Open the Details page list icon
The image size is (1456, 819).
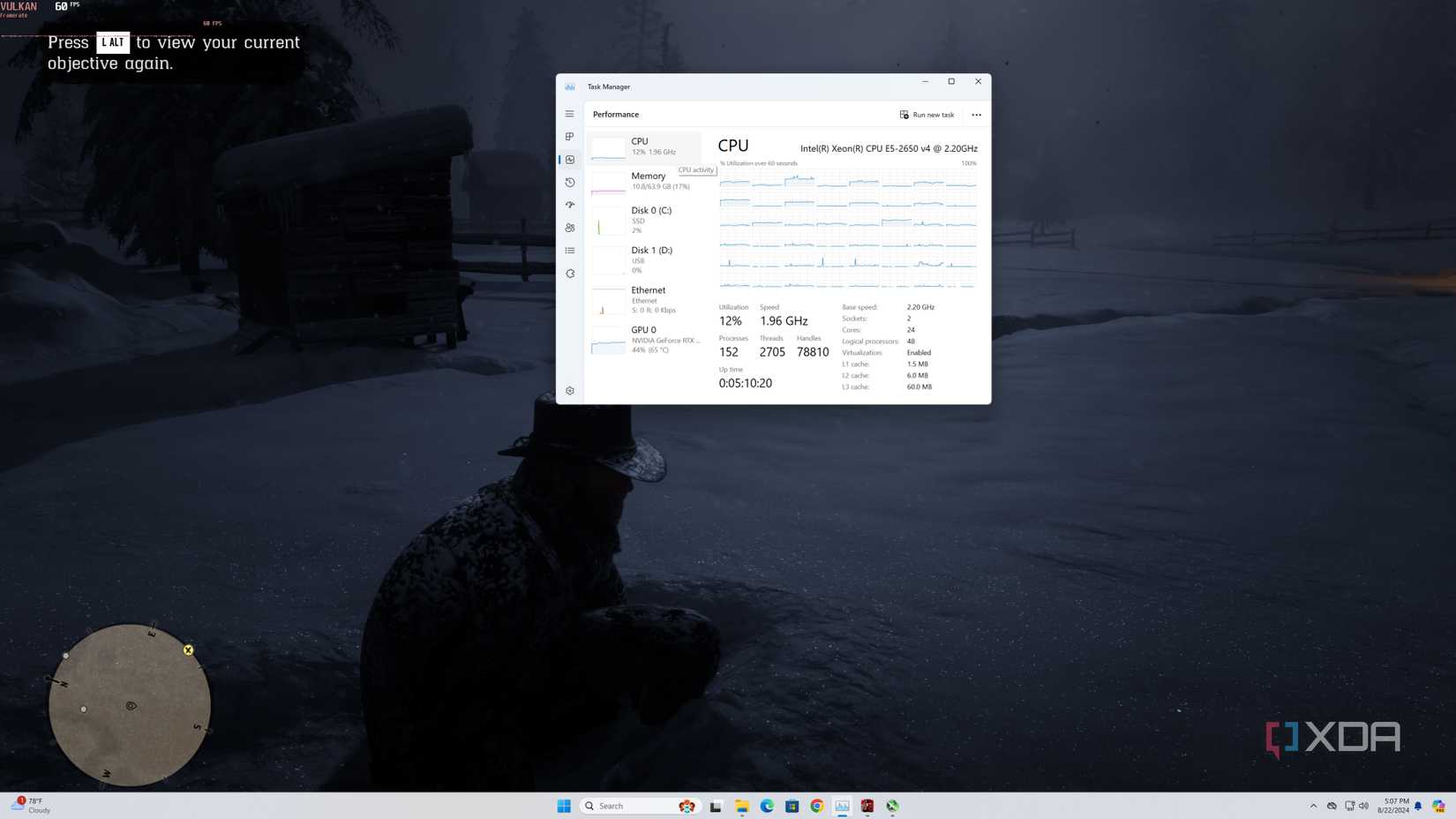tap(569, 251)
